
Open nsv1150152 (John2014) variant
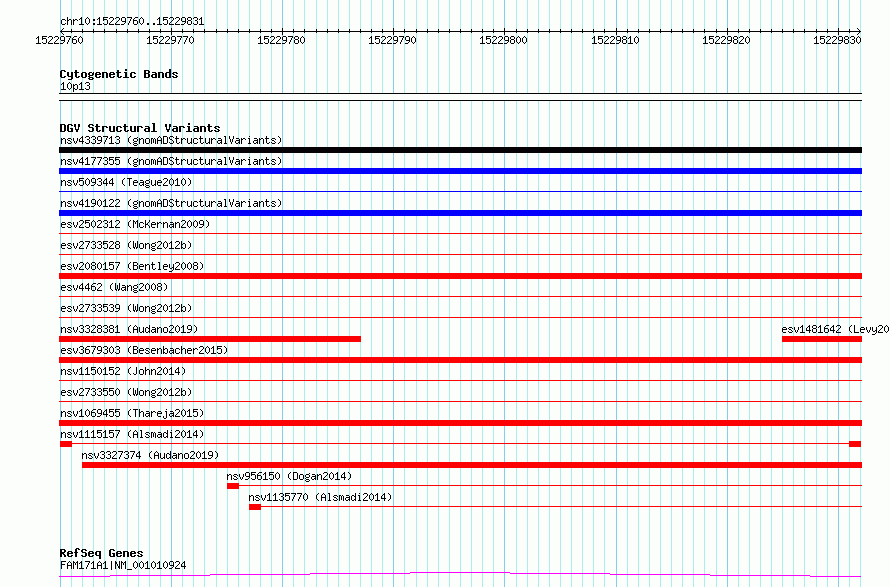123,371
